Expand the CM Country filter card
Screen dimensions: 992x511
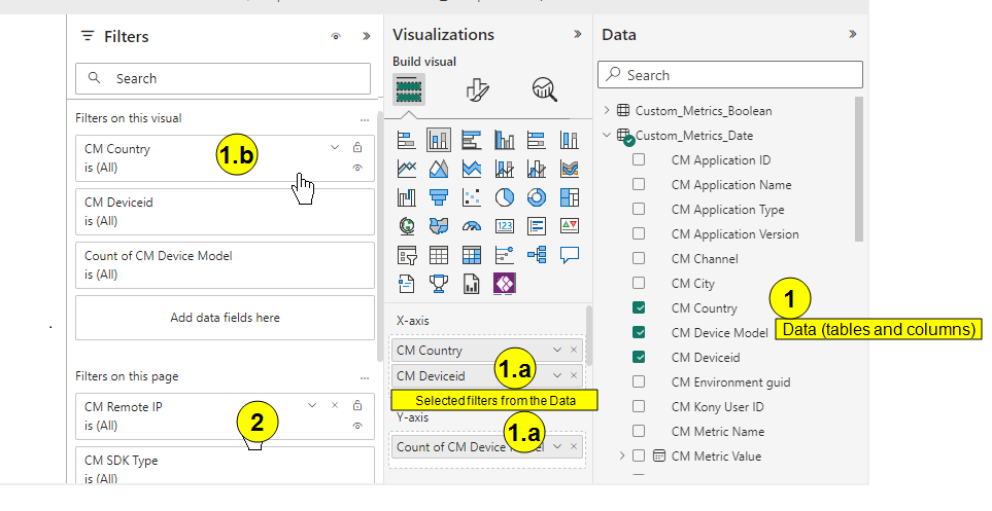[335, 147]
